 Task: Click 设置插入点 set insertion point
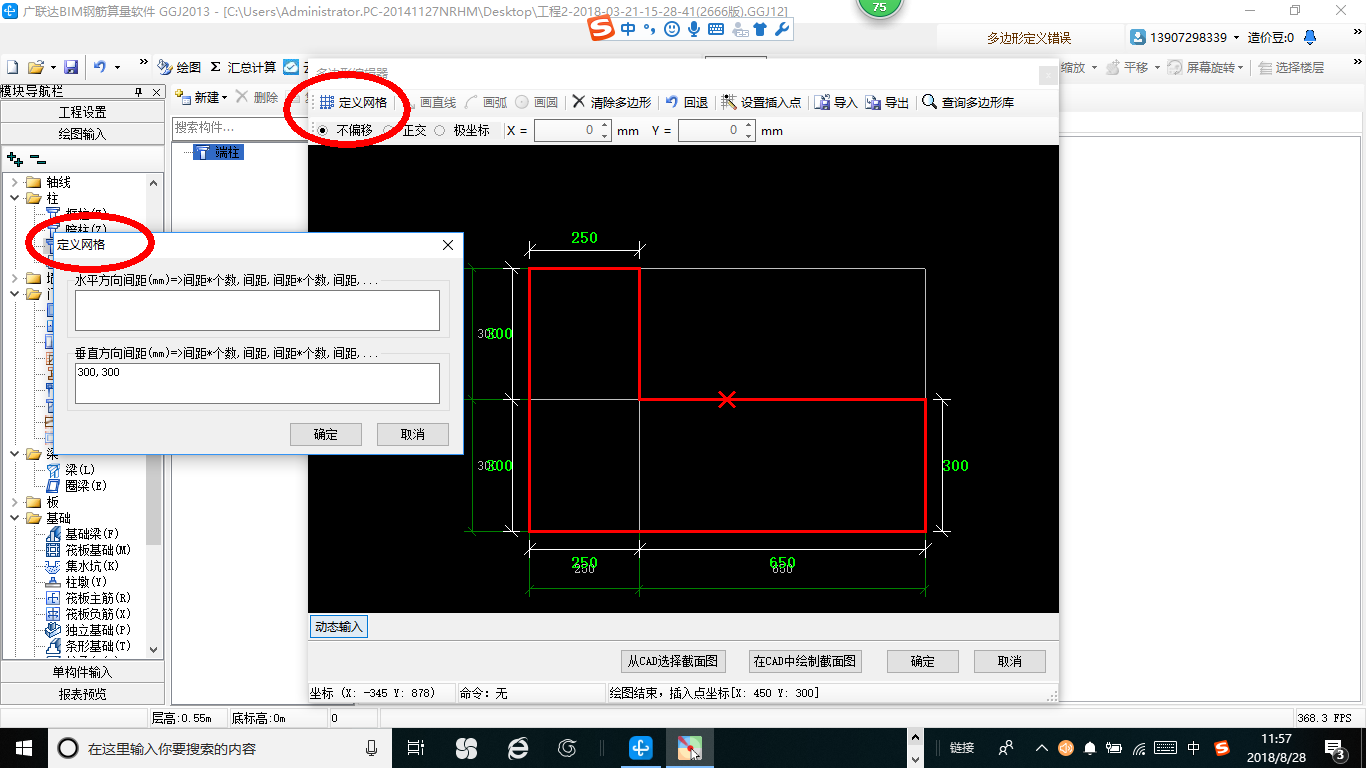pyautogui.click(x=761, y=102)
